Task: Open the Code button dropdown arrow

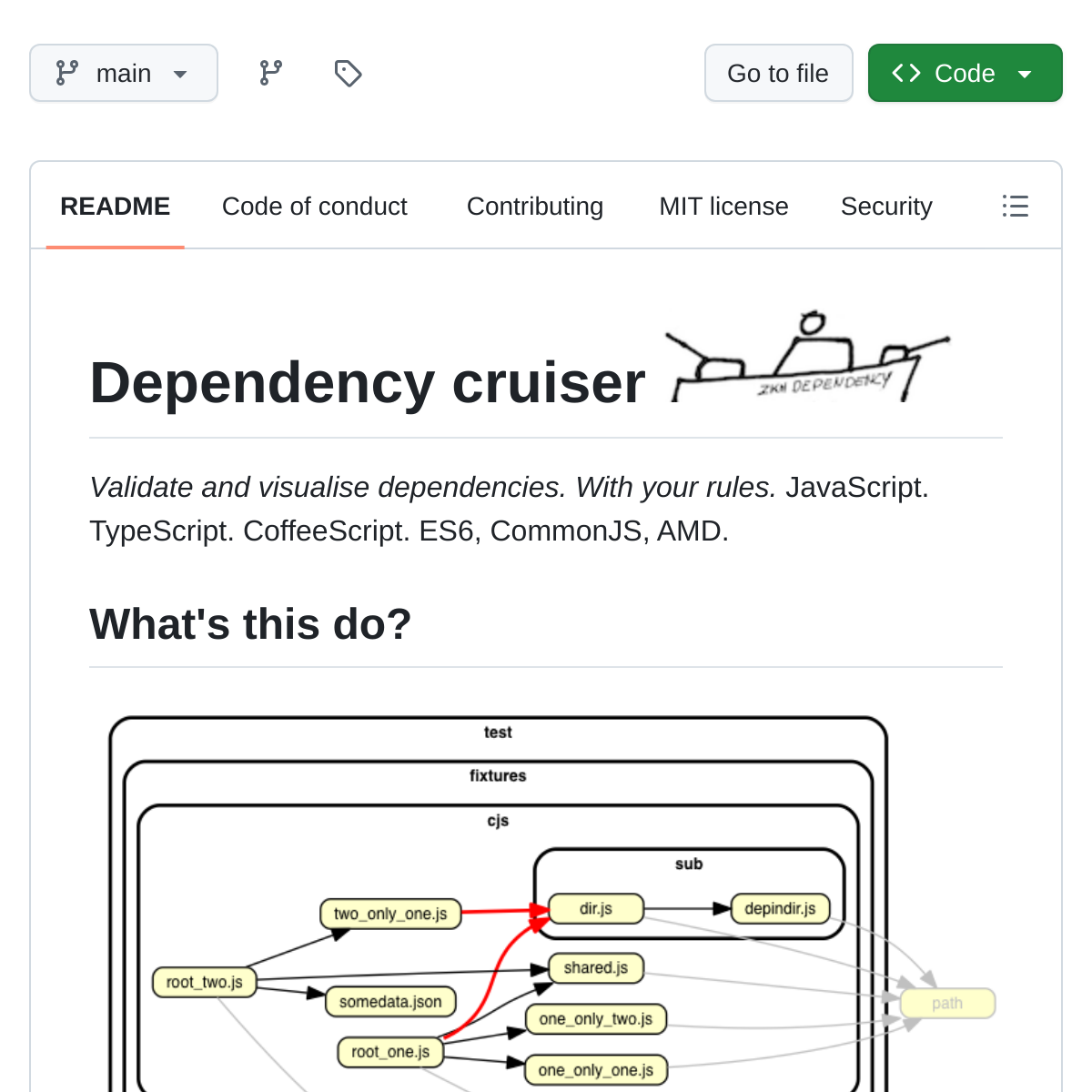Action: pyautogui.click(x=1026, y=73)
